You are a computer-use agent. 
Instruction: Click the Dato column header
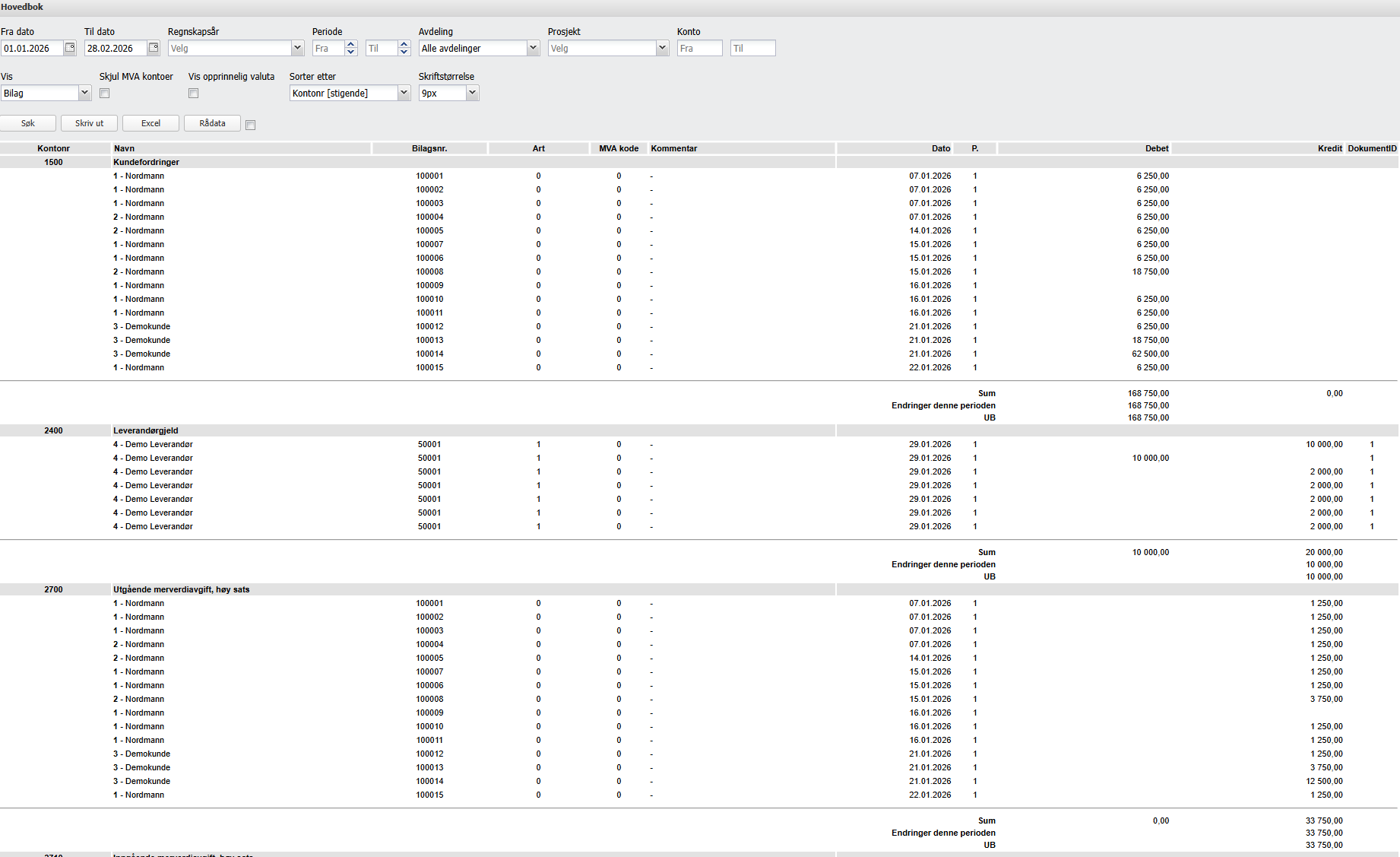941,148
